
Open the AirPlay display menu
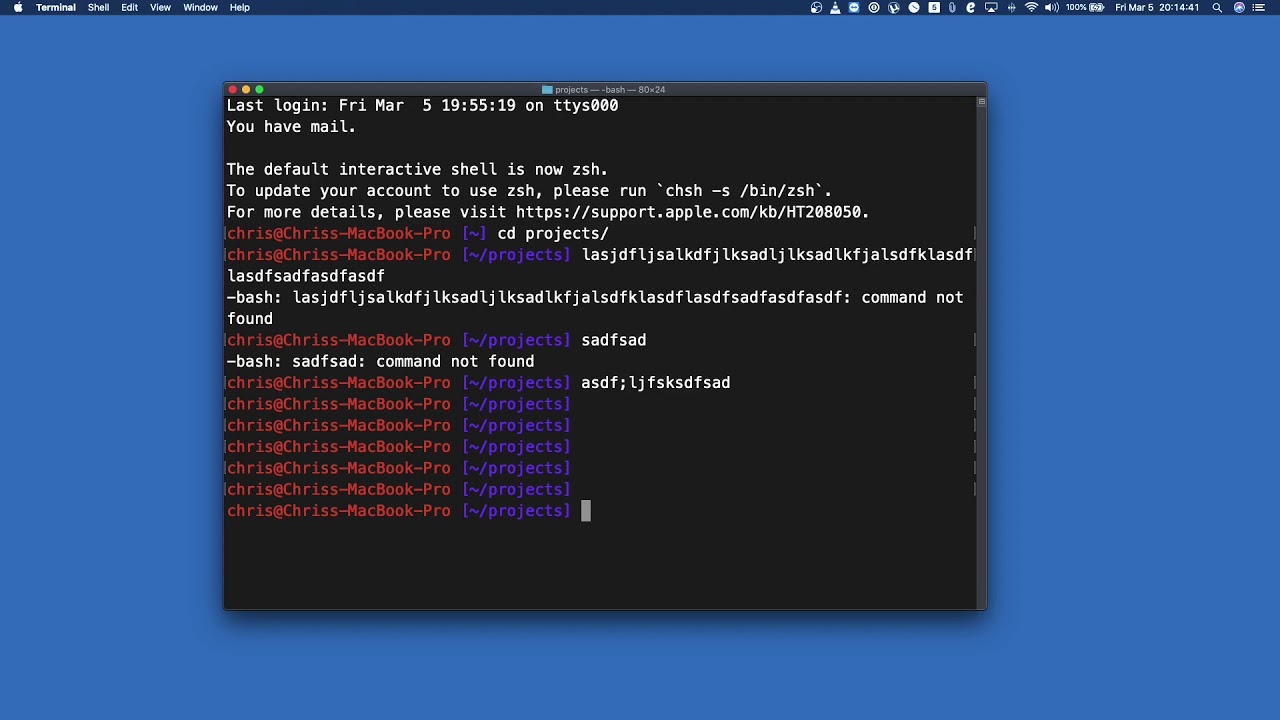click(991, 7)
